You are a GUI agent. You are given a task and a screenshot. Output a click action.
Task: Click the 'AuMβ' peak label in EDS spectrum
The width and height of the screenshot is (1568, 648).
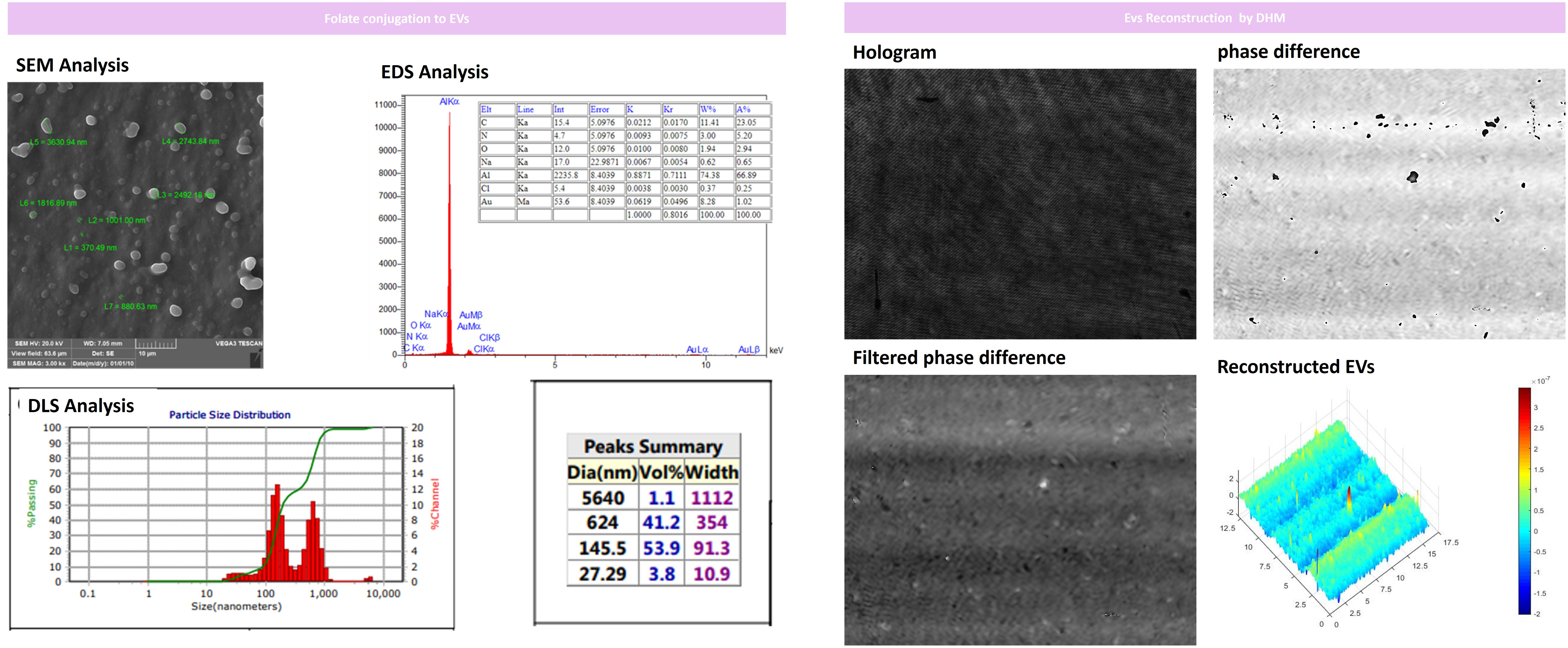[471, 315]
